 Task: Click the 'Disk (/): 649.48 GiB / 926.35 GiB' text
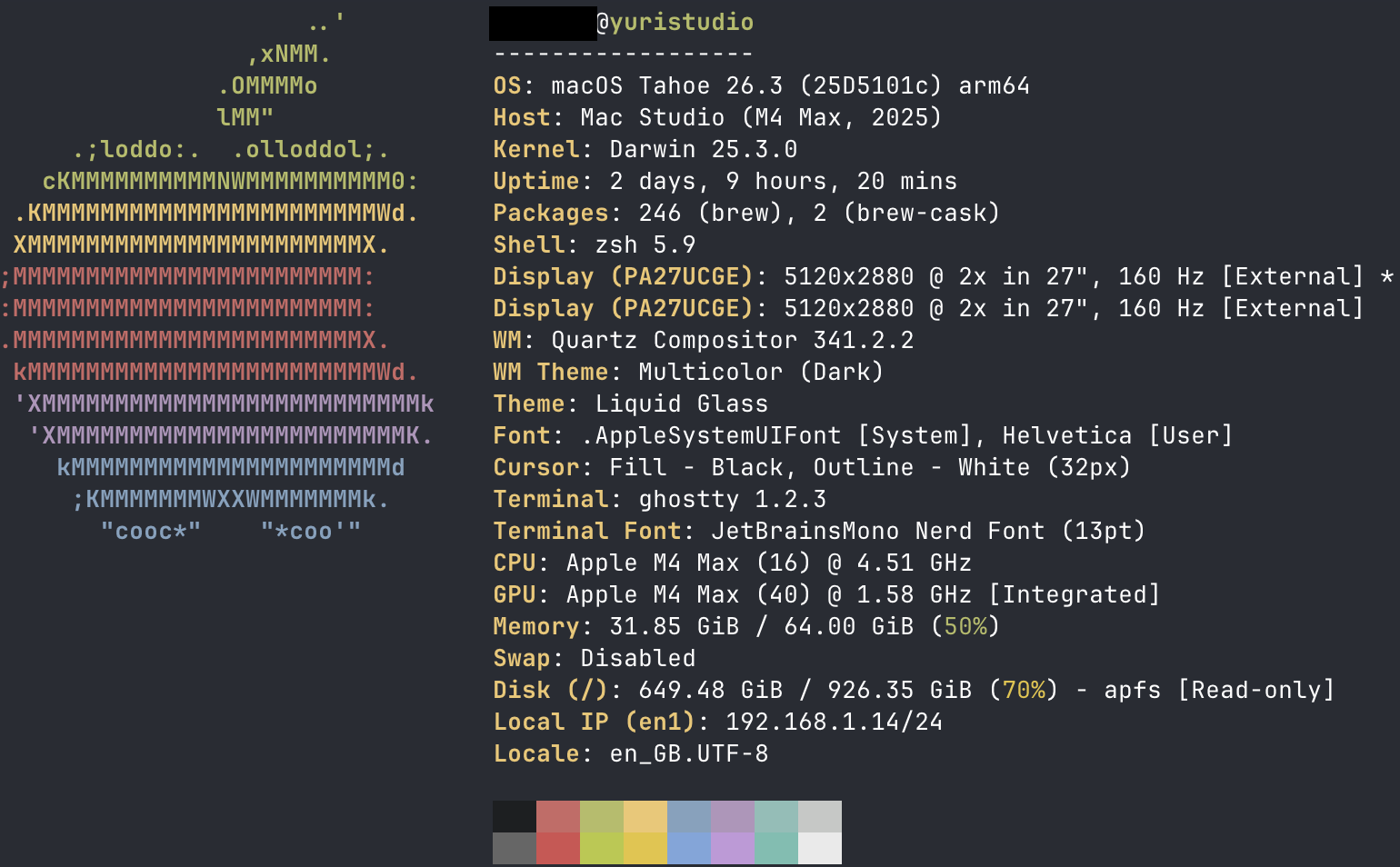click(733, 690)
